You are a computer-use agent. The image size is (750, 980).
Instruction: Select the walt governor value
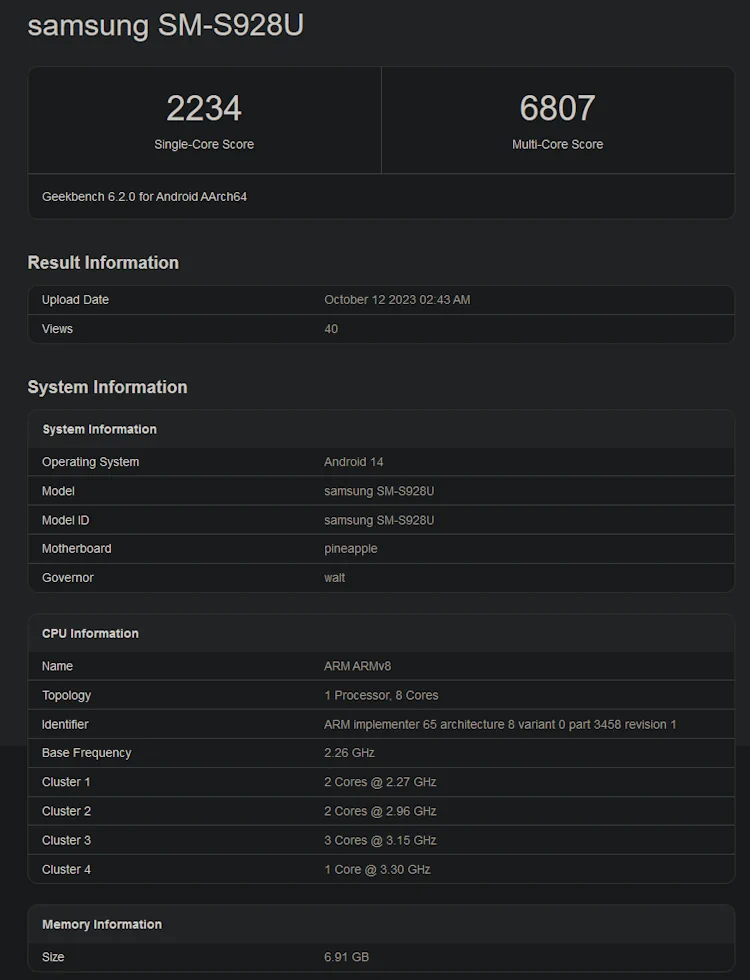334,578
